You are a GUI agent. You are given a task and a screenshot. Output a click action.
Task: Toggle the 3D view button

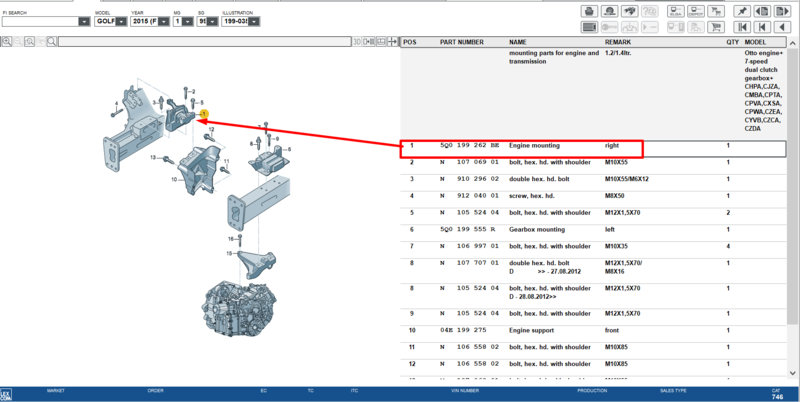tap(357, 41)
